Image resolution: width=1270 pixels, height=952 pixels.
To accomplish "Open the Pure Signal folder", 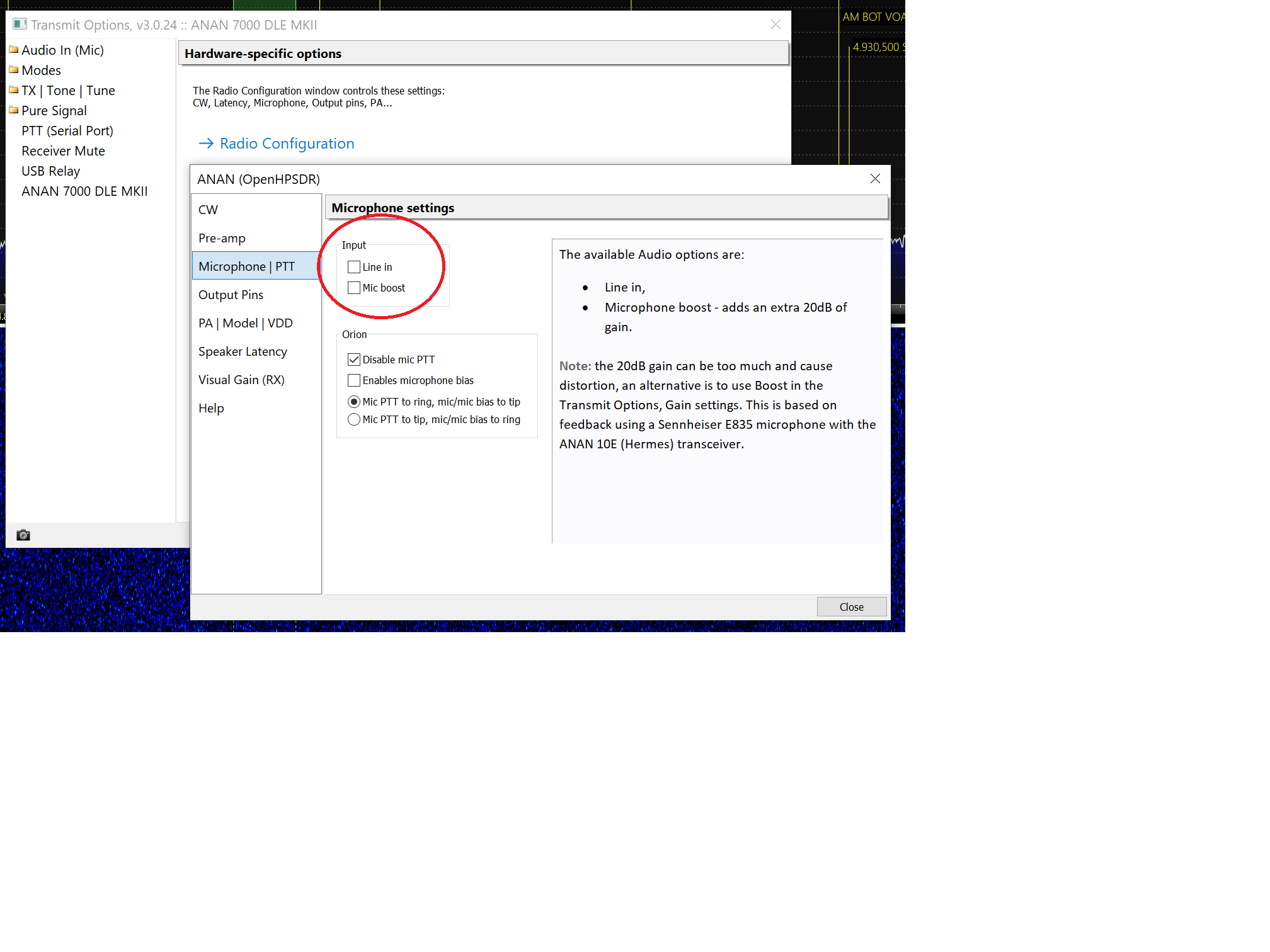I will pos(54,111).
